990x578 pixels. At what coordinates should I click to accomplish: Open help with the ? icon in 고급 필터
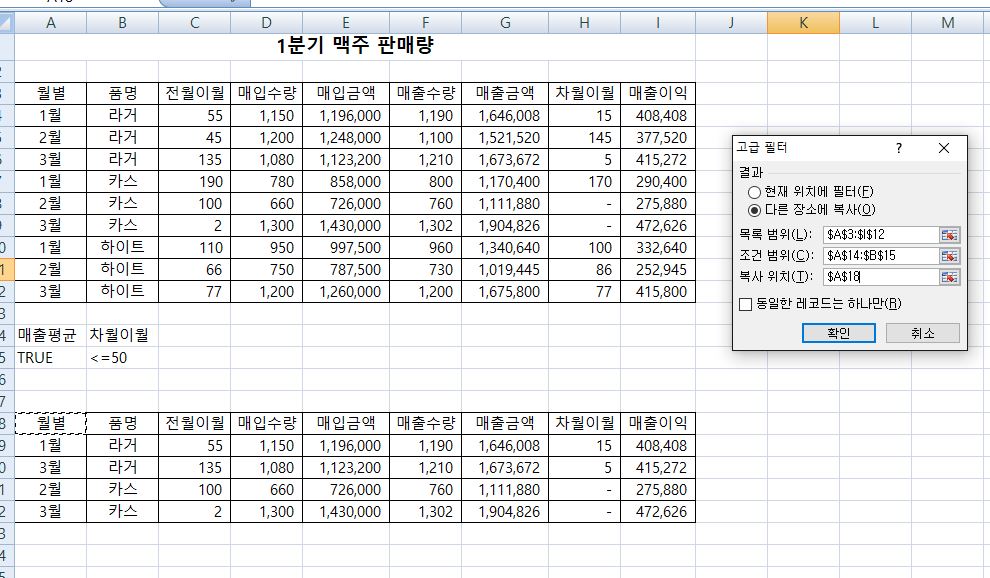click(x=898, y=148)
